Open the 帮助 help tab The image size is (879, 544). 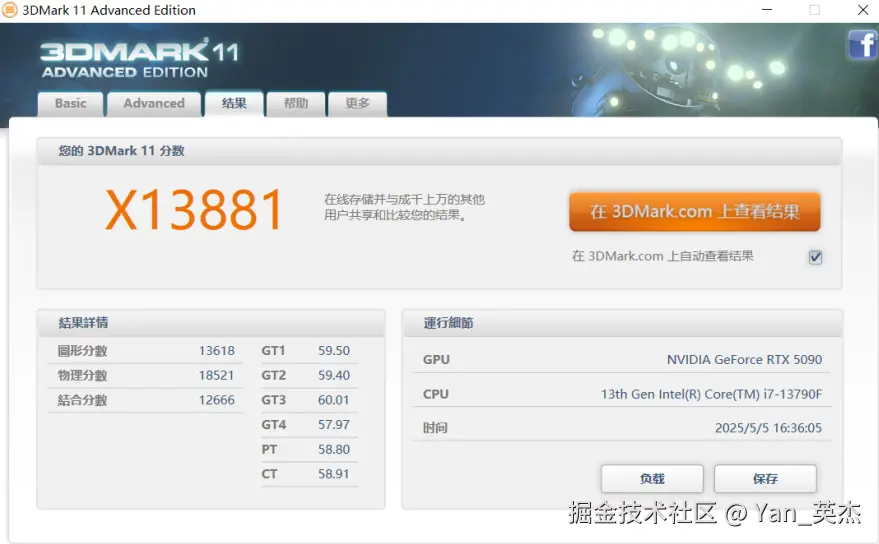point(296,104)
